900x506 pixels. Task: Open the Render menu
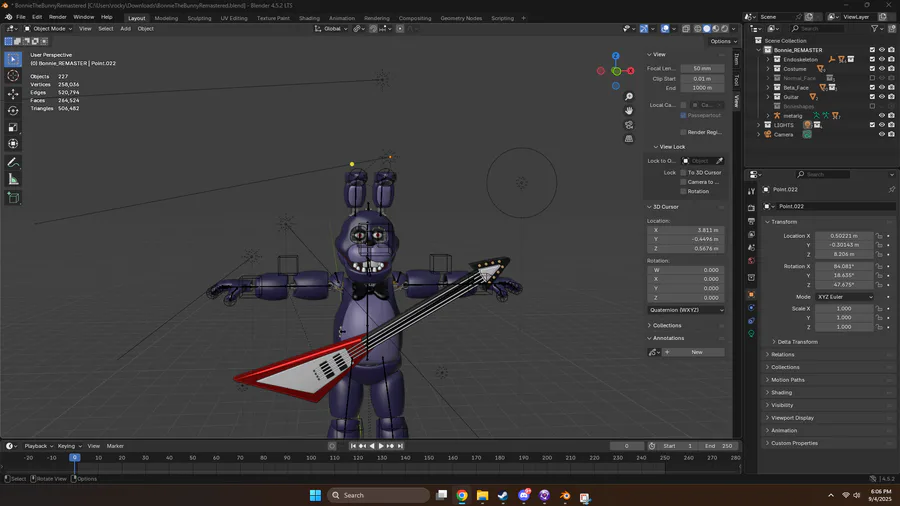[x=57, y=17]
